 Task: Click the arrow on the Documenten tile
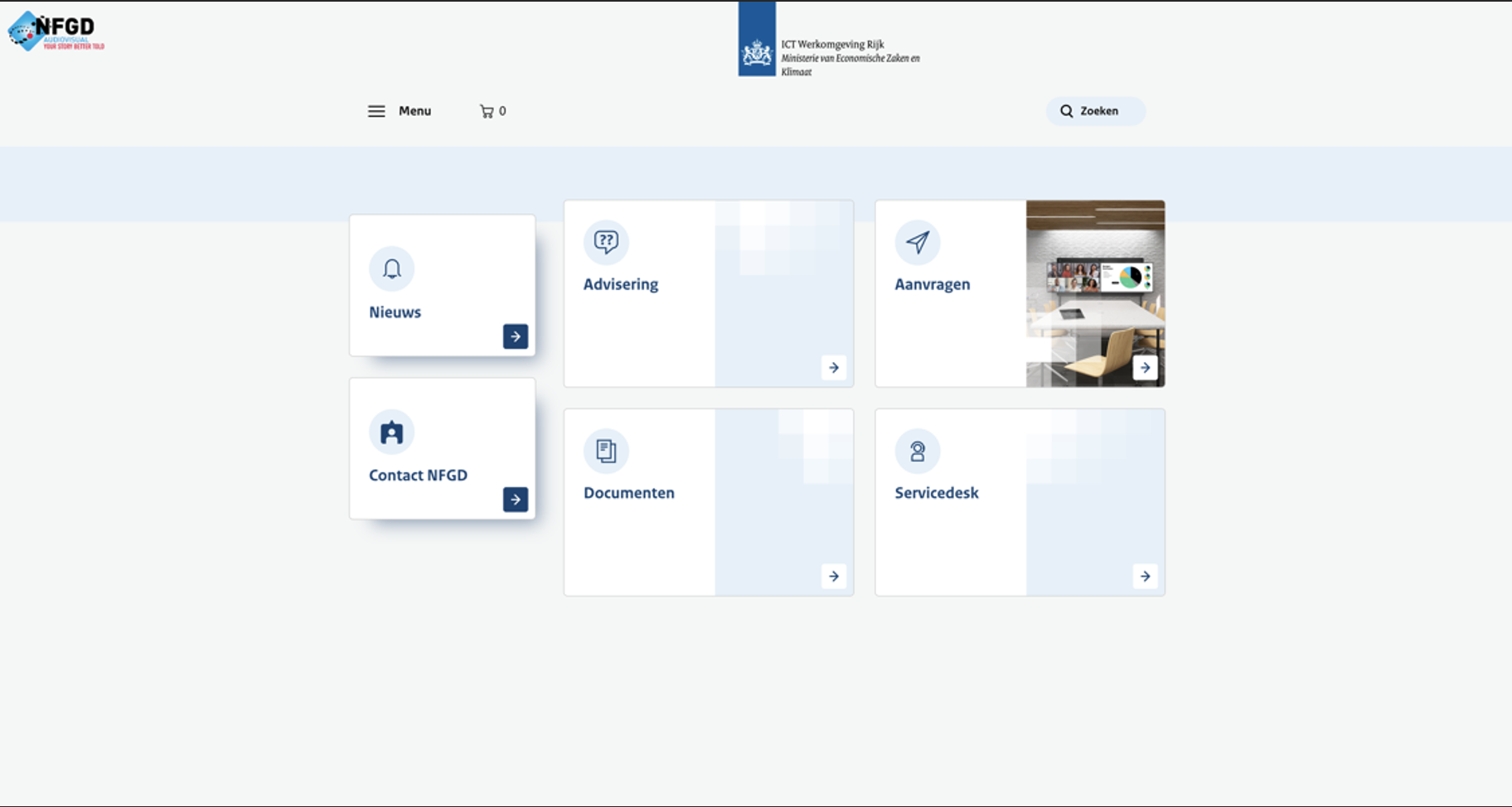834,576
